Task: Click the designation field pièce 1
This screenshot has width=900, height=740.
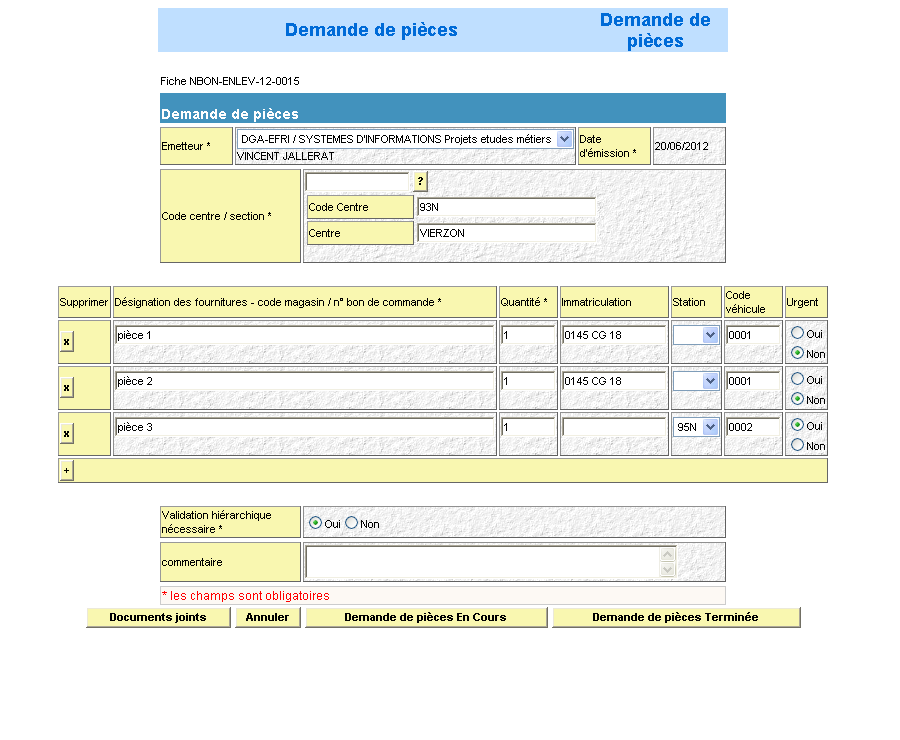Action: [304, 335]
